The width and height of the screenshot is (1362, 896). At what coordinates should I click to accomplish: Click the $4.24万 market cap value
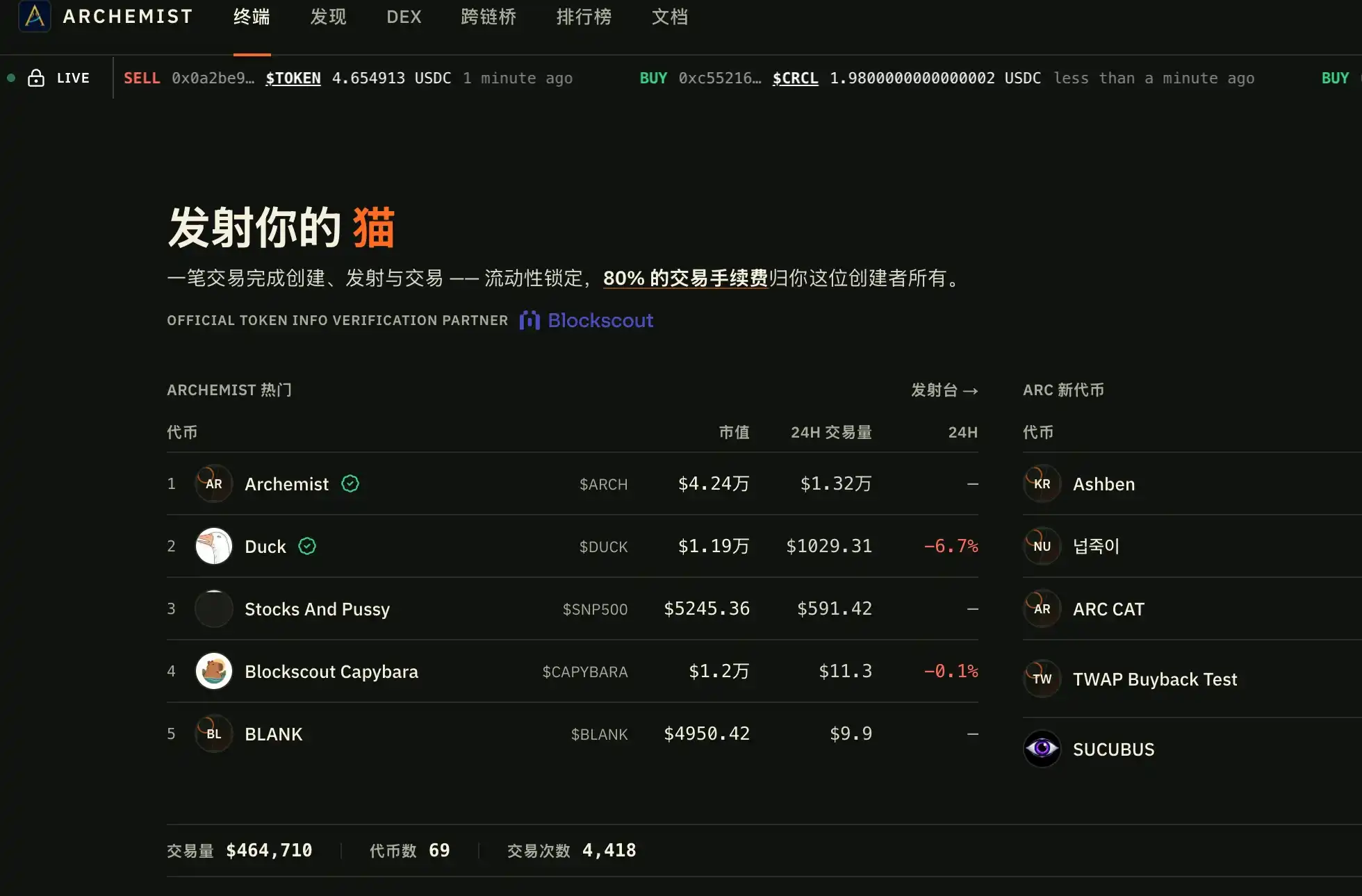[x=714, y=483]
